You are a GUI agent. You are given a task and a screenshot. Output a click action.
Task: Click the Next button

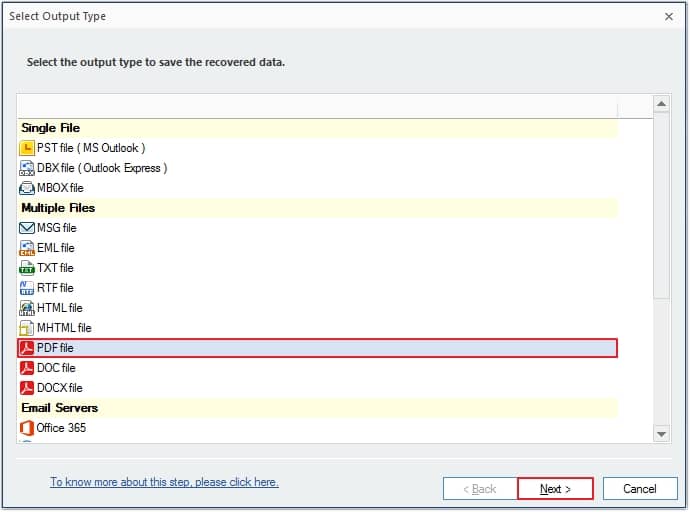click(x=555, y=489)
